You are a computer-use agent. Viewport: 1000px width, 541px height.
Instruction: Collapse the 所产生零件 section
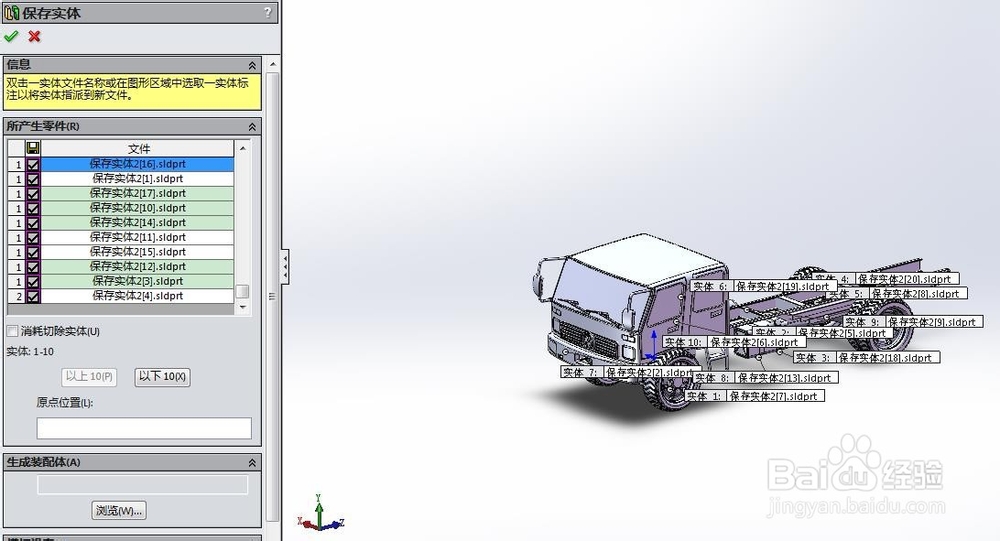coord(252,126)
